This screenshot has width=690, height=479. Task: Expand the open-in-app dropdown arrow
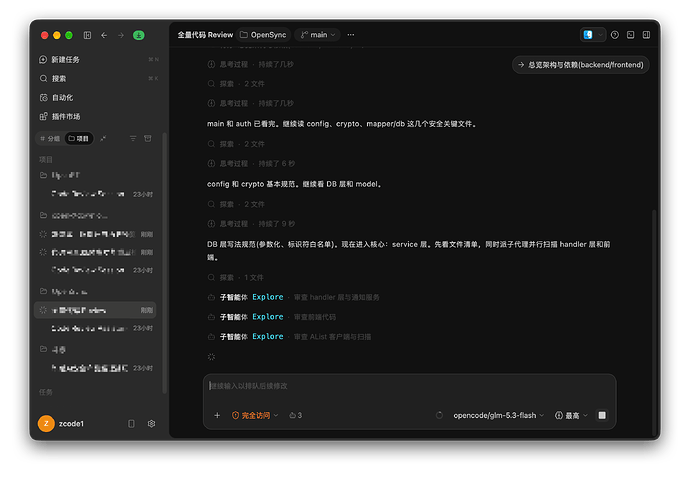pyautogui.click(x=601, y=35)
